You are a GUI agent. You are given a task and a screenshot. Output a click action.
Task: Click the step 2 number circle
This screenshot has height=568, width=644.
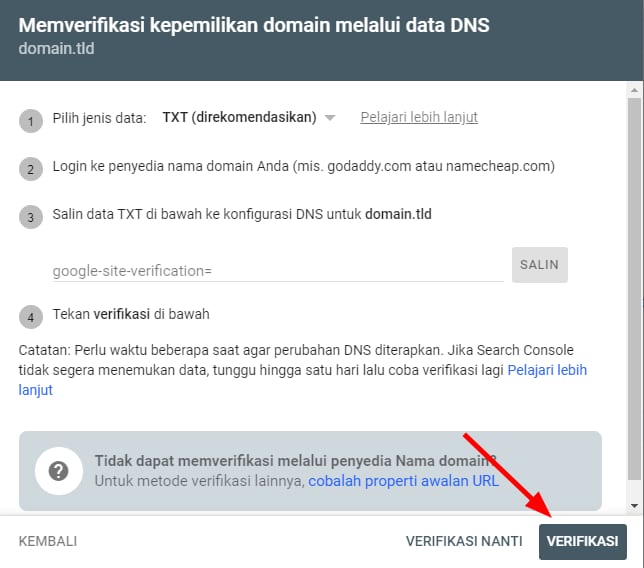coord(30,169)
